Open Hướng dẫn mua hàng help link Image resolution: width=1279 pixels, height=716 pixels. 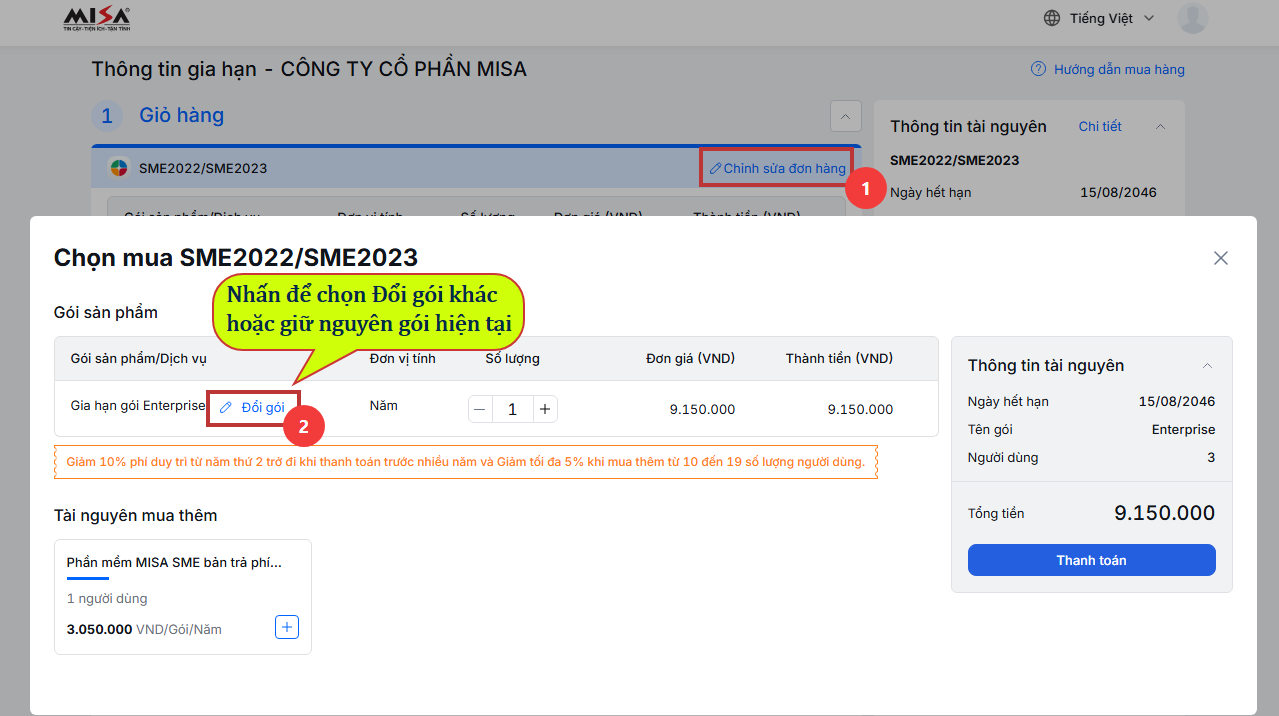(x=1119, y=69)
